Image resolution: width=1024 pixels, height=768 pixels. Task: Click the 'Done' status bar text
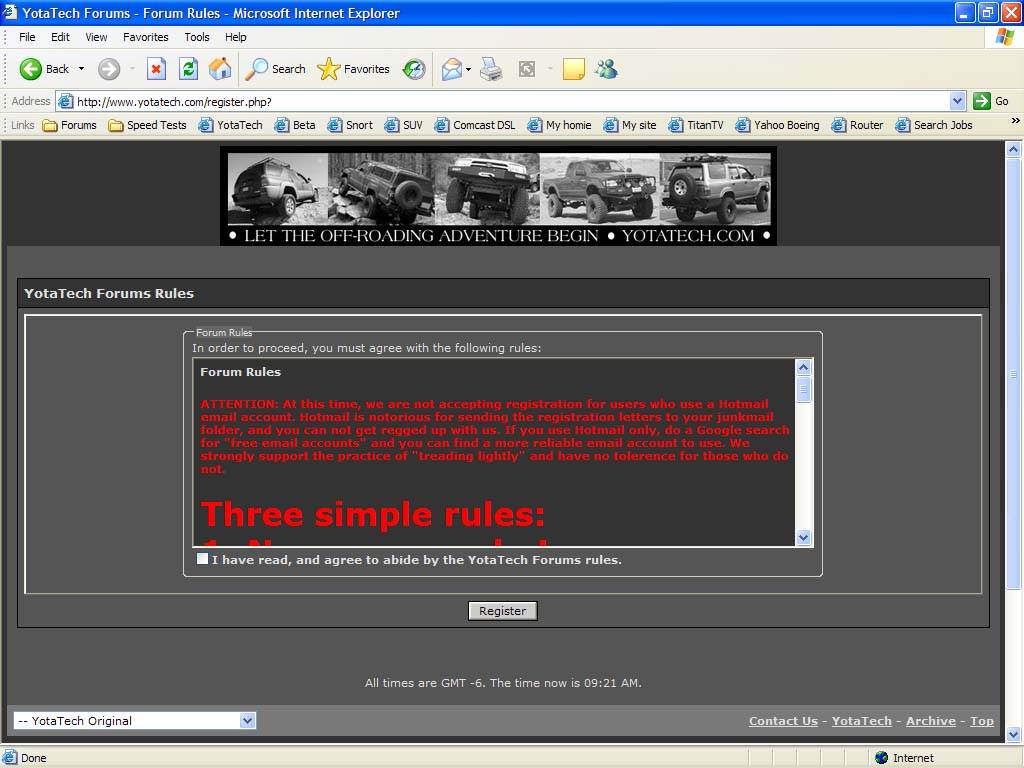(x=33, y=758)
